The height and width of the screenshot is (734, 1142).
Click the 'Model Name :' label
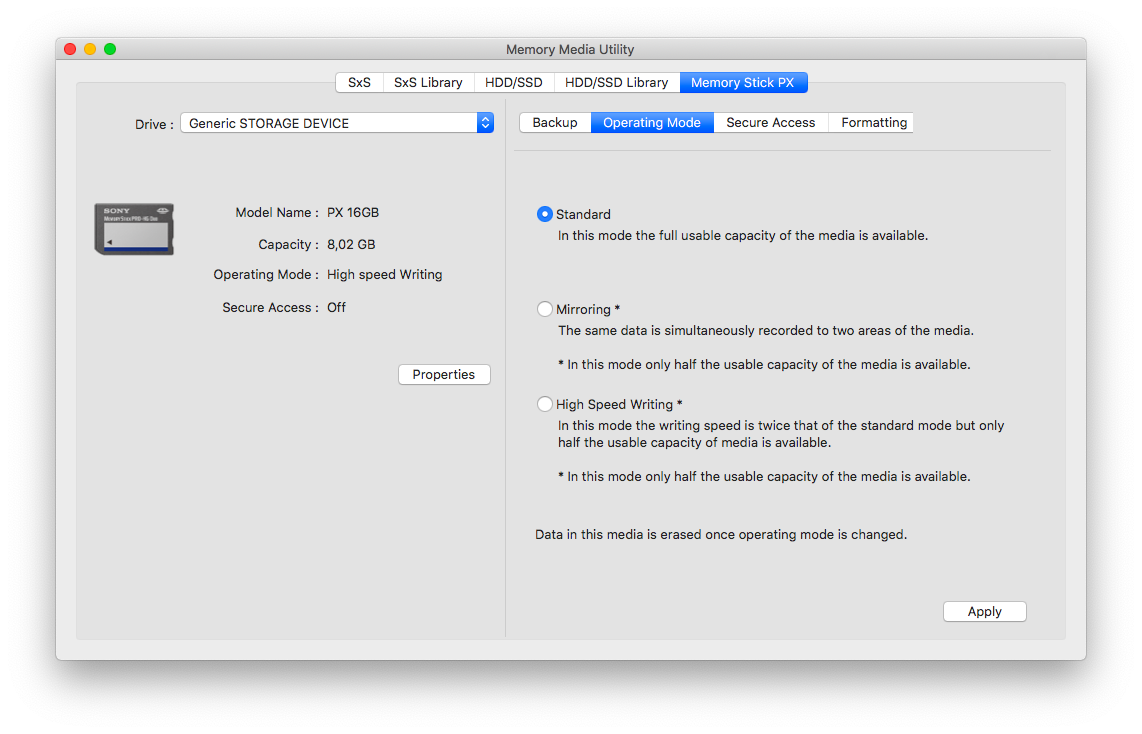point(277,213)
